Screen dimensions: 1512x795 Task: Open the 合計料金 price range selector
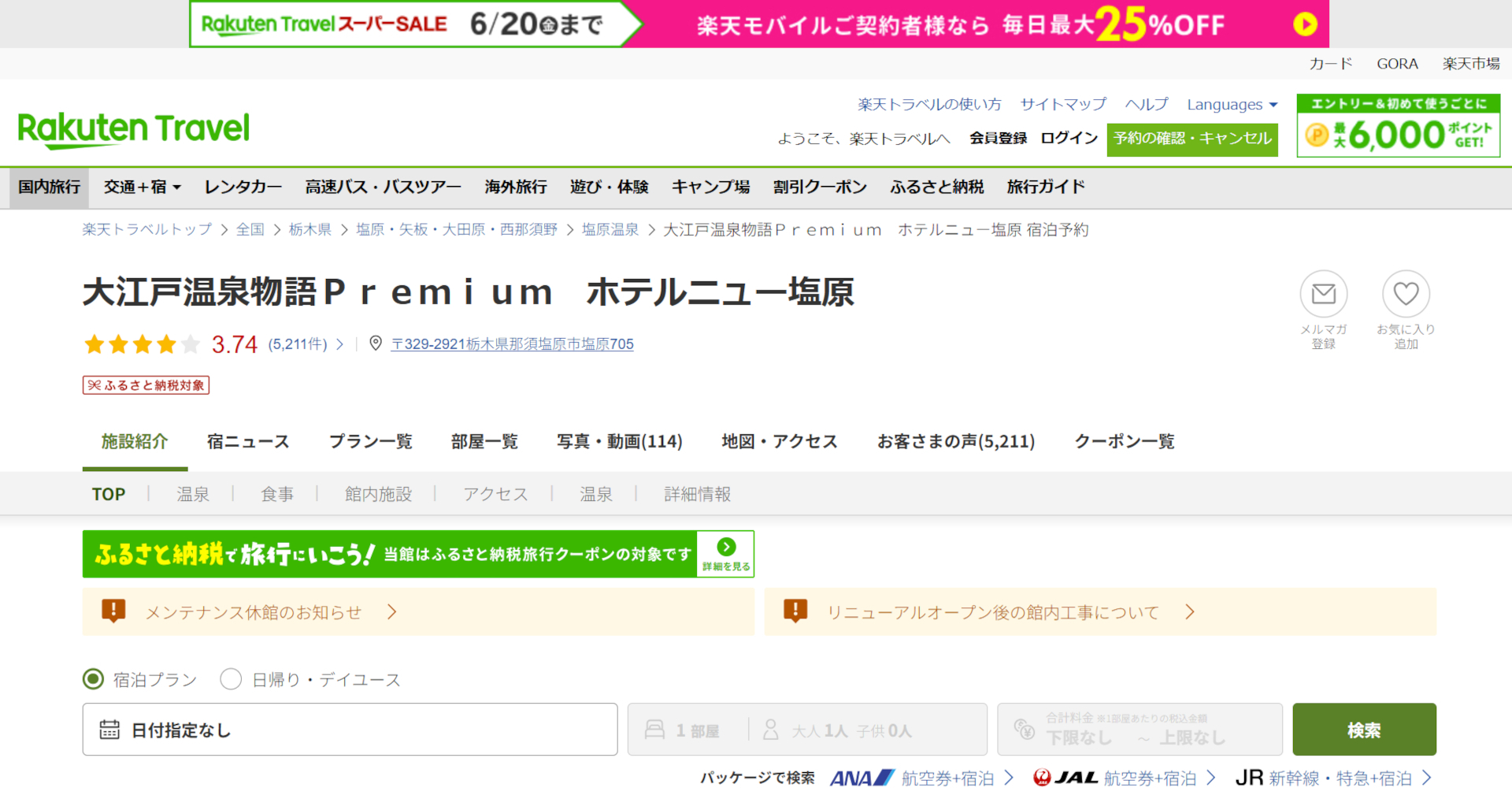tap(1138, 729)
